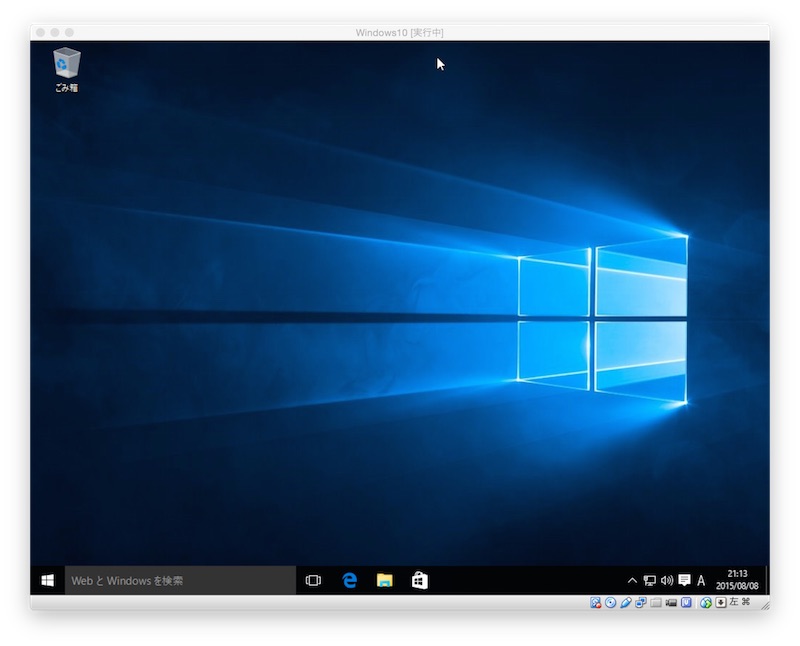Click the network icon in the system tray

click(650, 578)
